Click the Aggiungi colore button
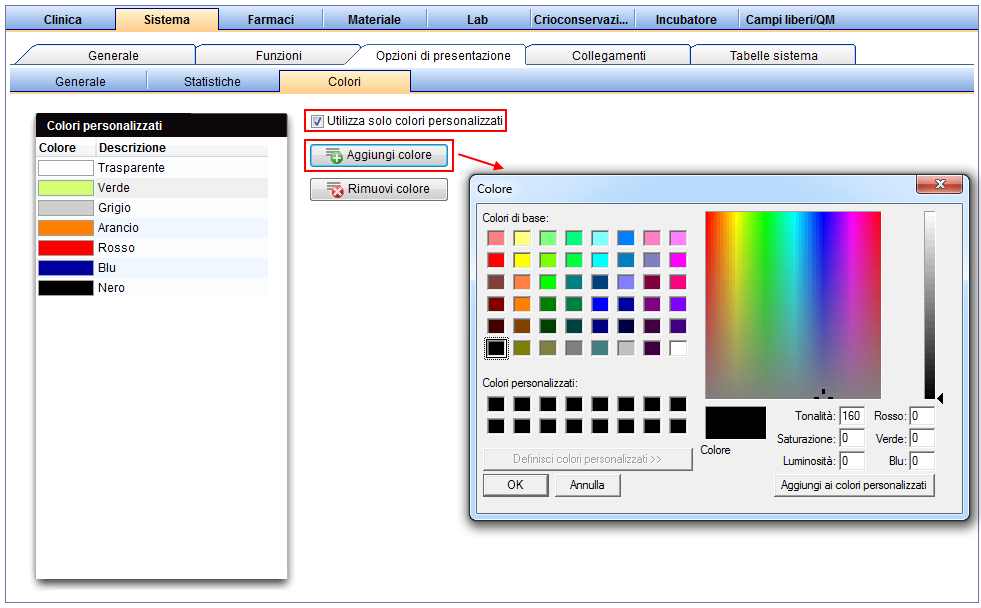 pyautogui.click(x=379, y=155)
